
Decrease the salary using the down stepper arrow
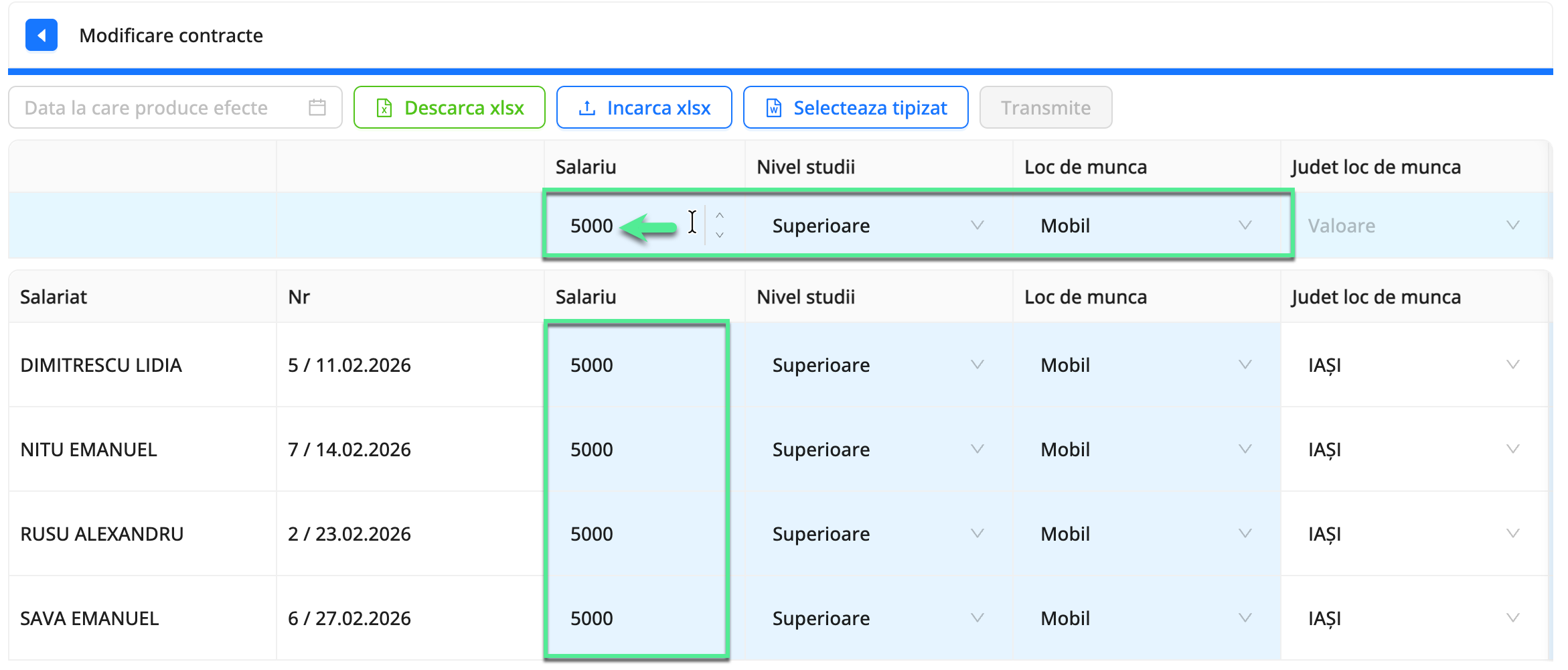[x=720, y=235]
